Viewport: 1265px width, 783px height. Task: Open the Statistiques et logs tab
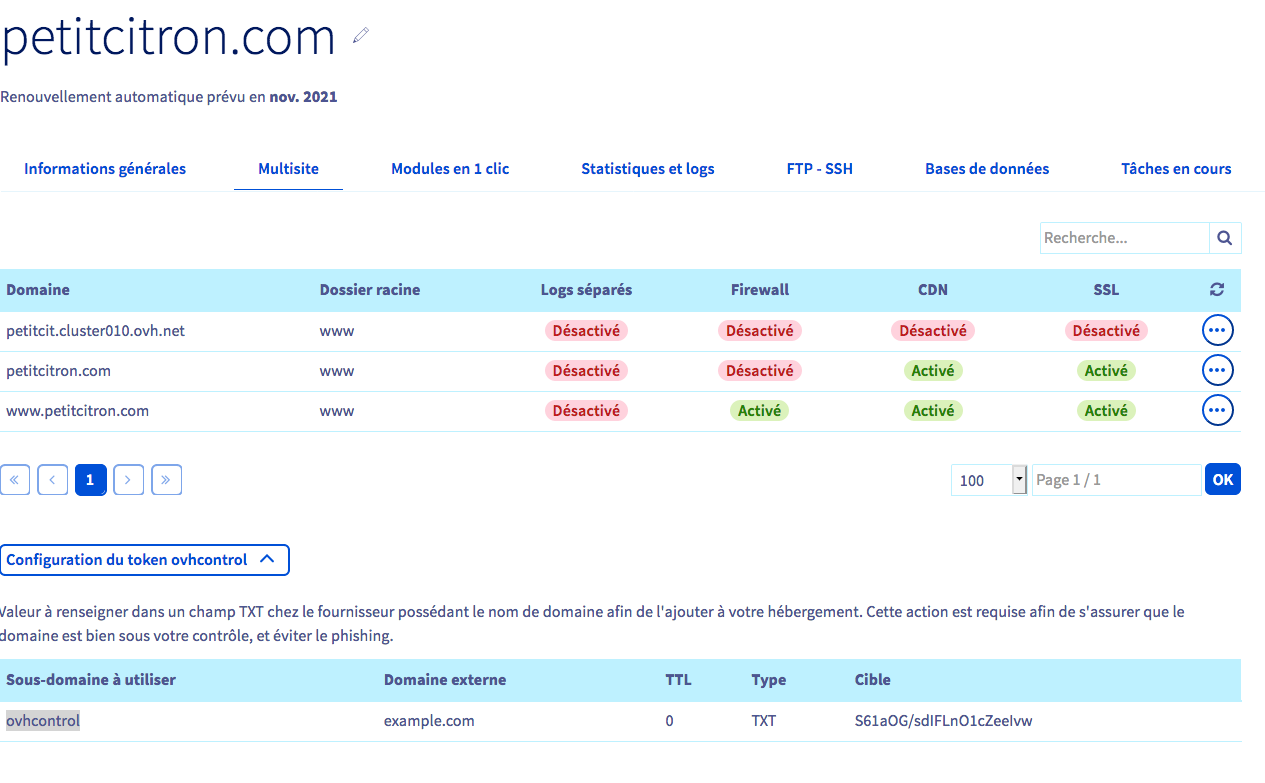[x=648, y=169]
